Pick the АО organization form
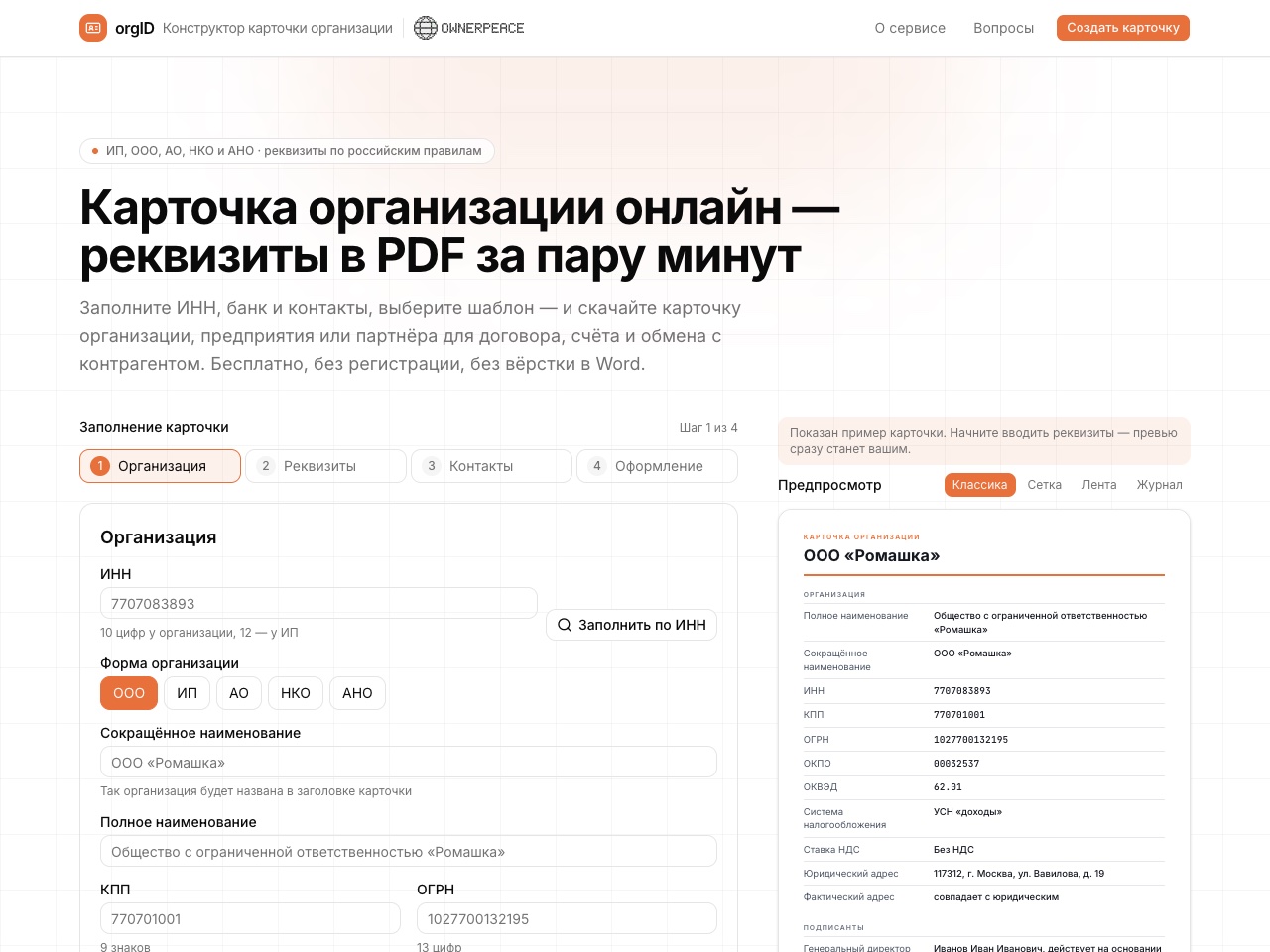The height and width of the screenshot is (952, 1270). [x=239, y=693]
